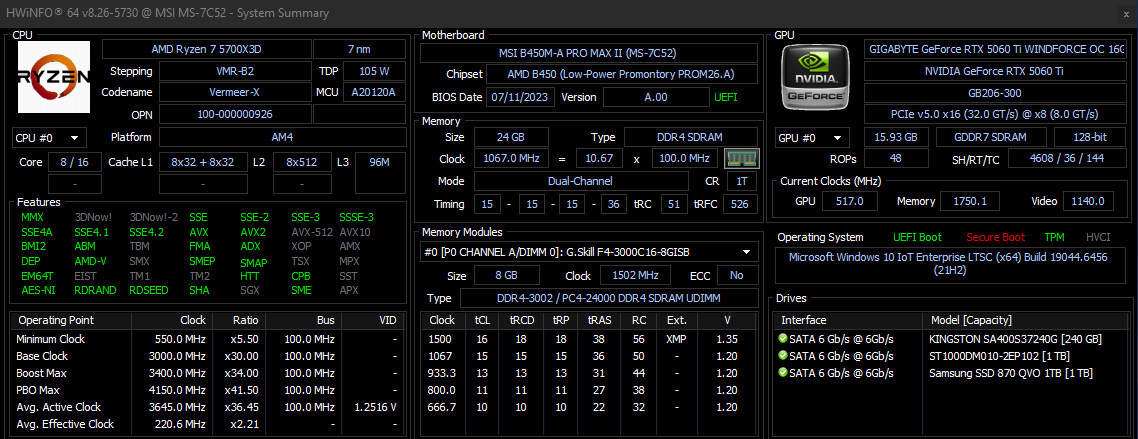Image resolution: width=1138 pixels, height=439 pixels.
Task: Click the 7 nm process field
Action: pyautogui.click(x=359, y=49)
